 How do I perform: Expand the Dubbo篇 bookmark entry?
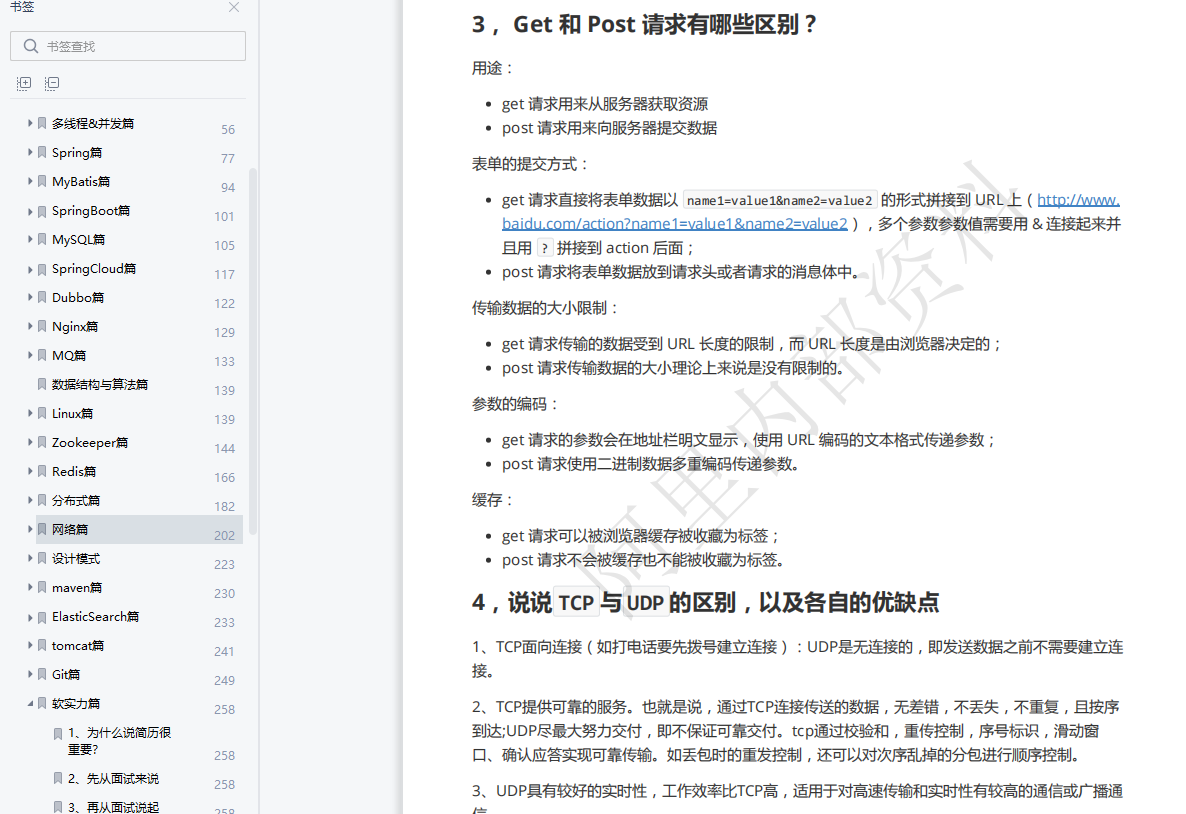29,297
